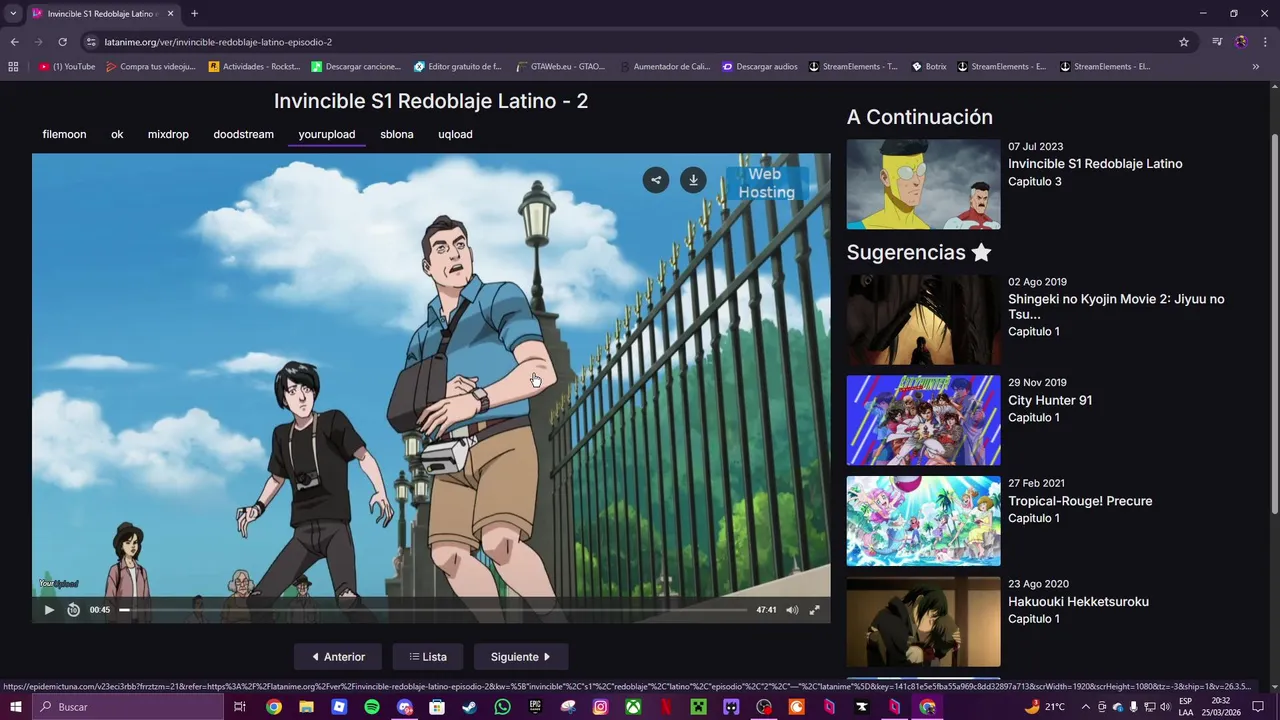The height and width of the screenshot is (720, 1280).
Task: Open the notifications center icon
Action: point(1258,707)
